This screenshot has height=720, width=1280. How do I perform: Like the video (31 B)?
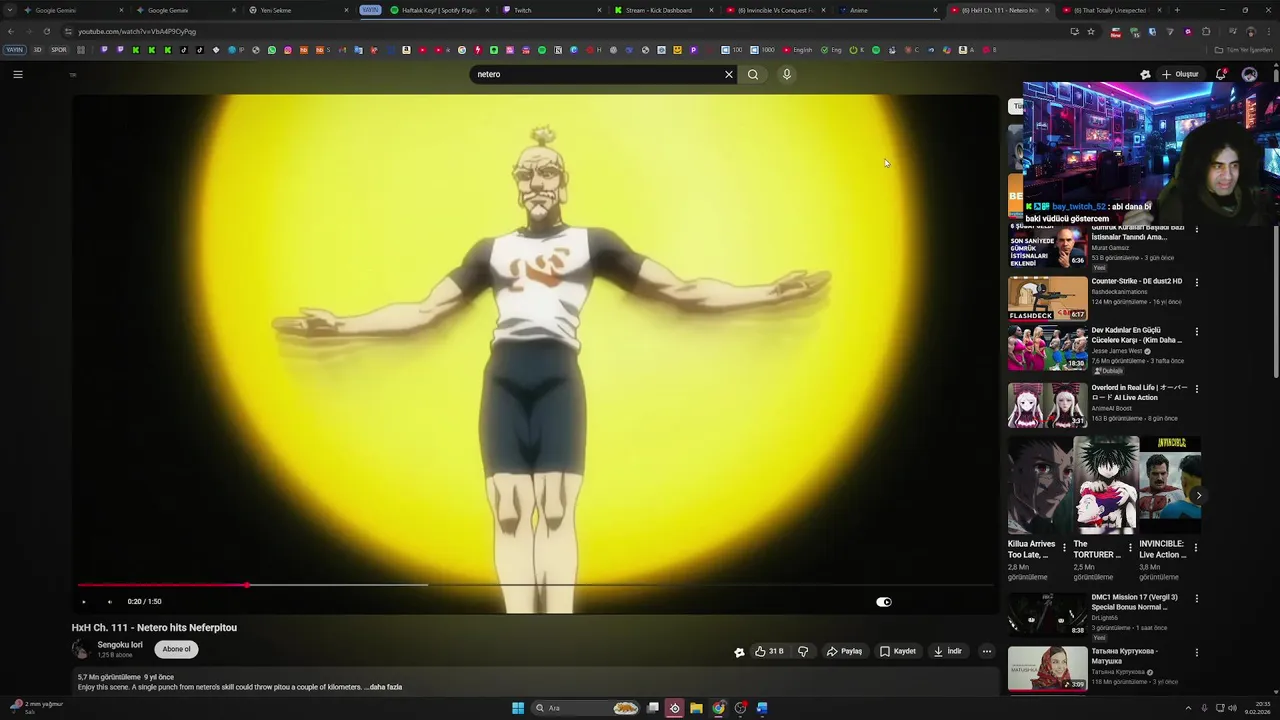769,651
